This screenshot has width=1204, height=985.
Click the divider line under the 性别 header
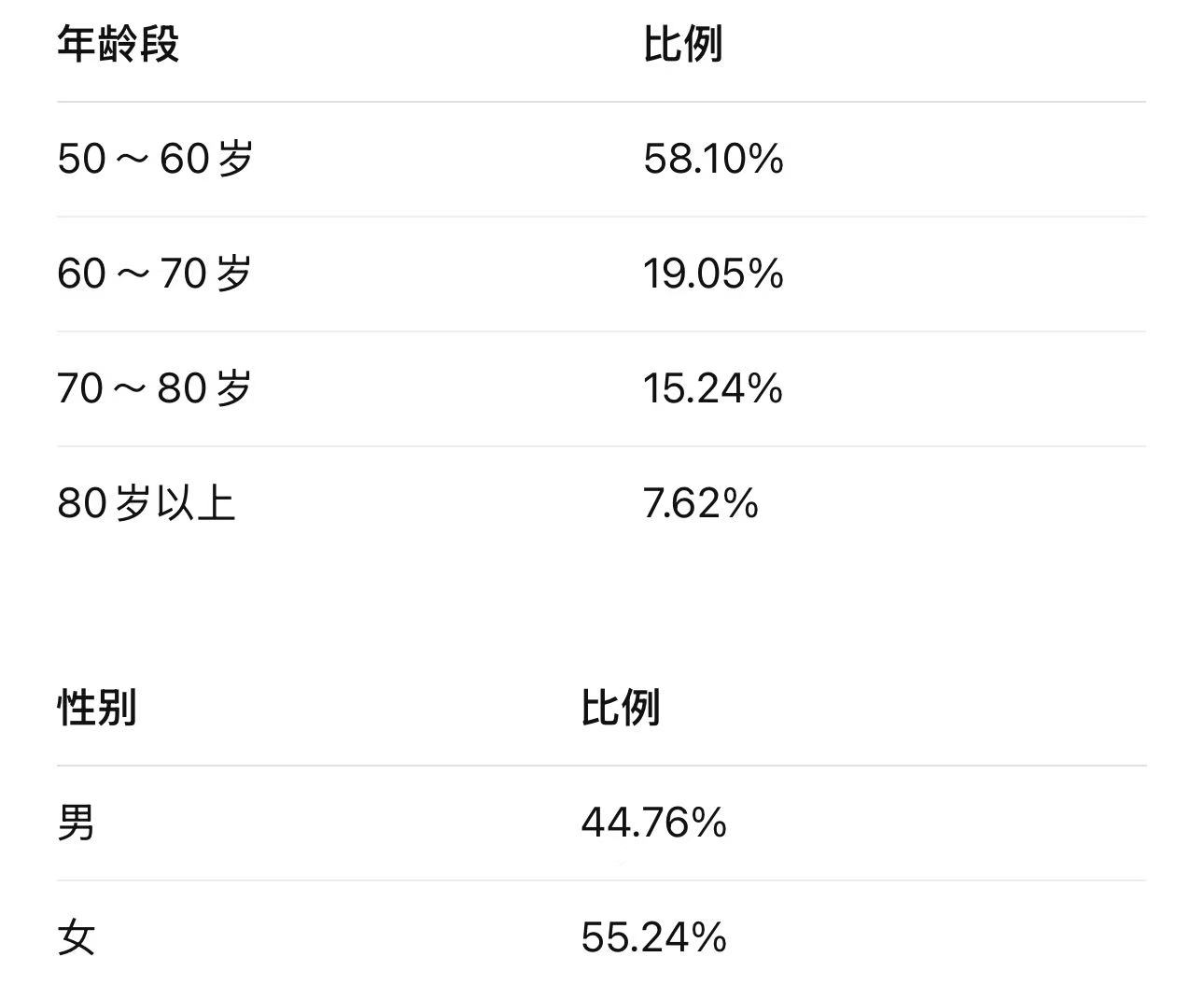[601, 766]
